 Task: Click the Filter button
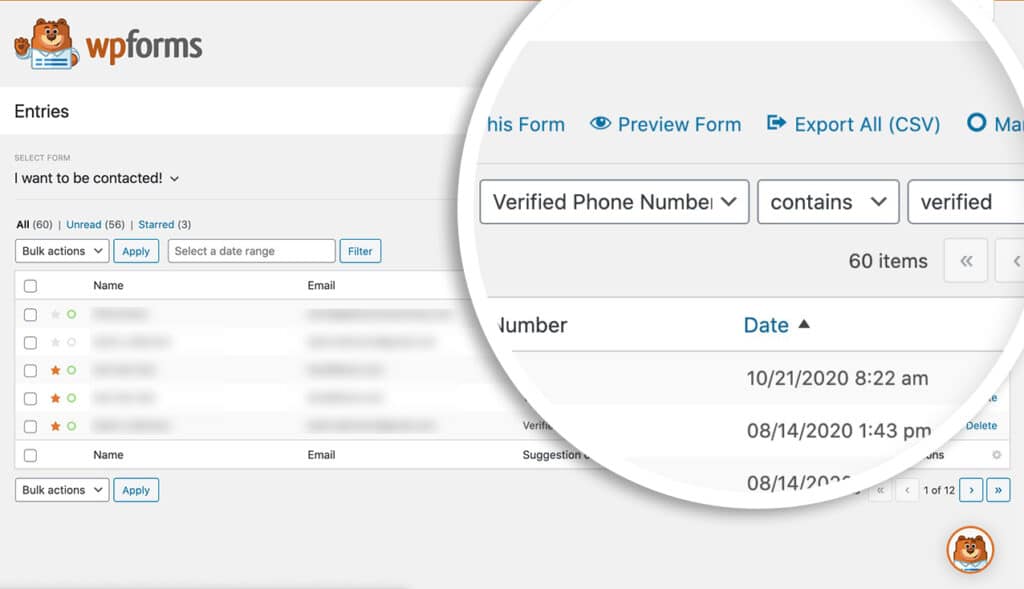tap(360, 251)
